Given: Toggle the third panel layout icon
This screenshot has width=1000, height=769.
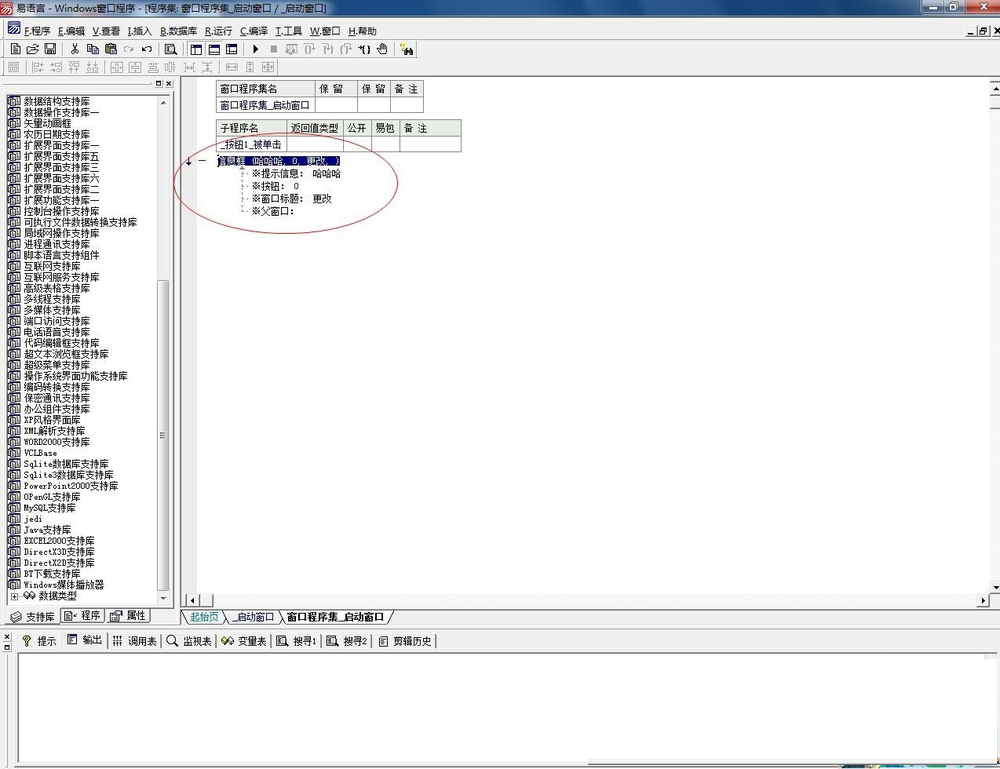Looking at the screenshot, I should (x=232, y=49).
